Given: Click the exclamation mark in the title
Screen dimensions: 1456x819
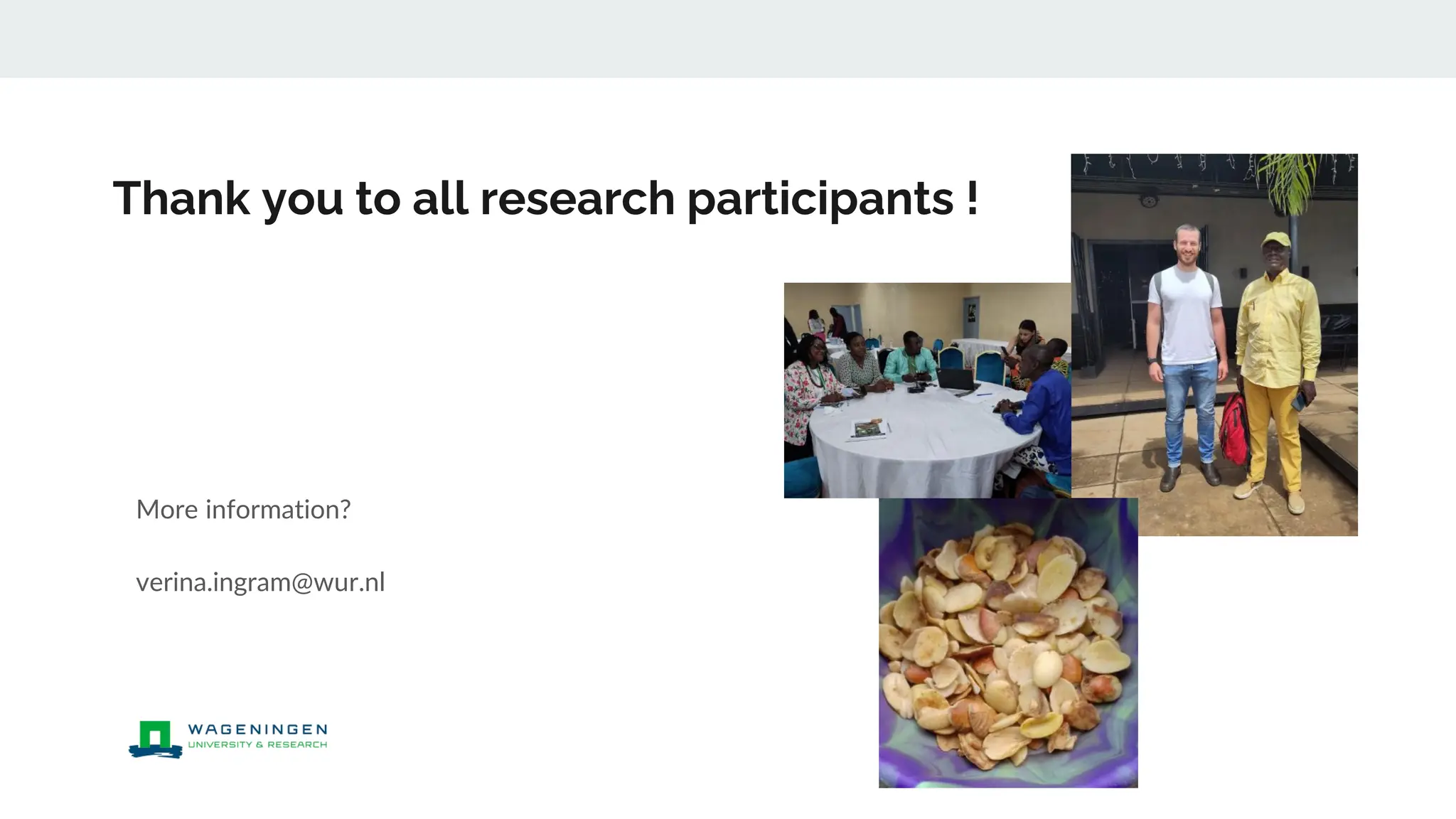Looking at the screenshot, I should pos(973,198).
